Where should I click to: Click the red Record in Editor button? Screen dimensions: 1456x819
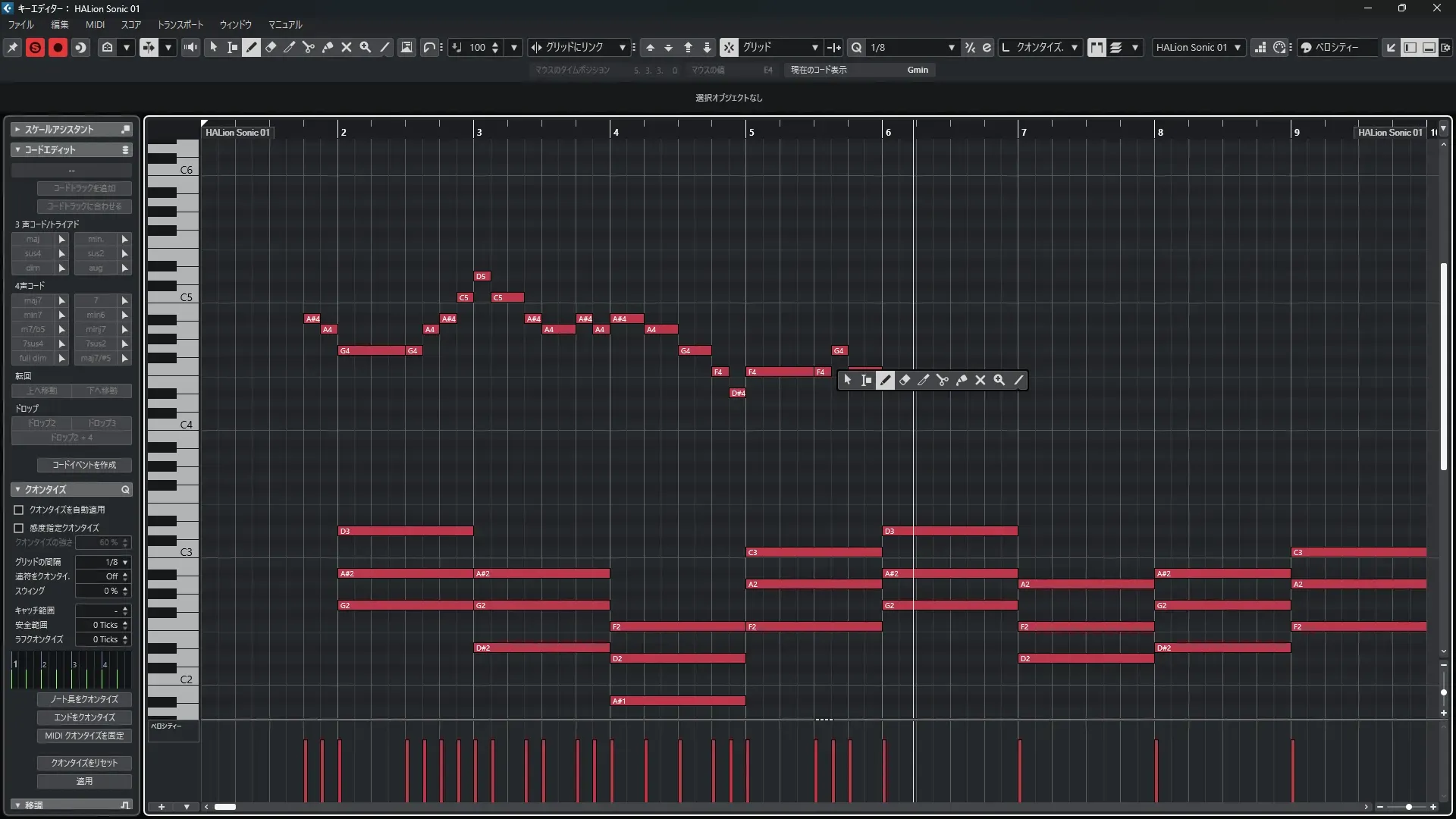(58, 47)
